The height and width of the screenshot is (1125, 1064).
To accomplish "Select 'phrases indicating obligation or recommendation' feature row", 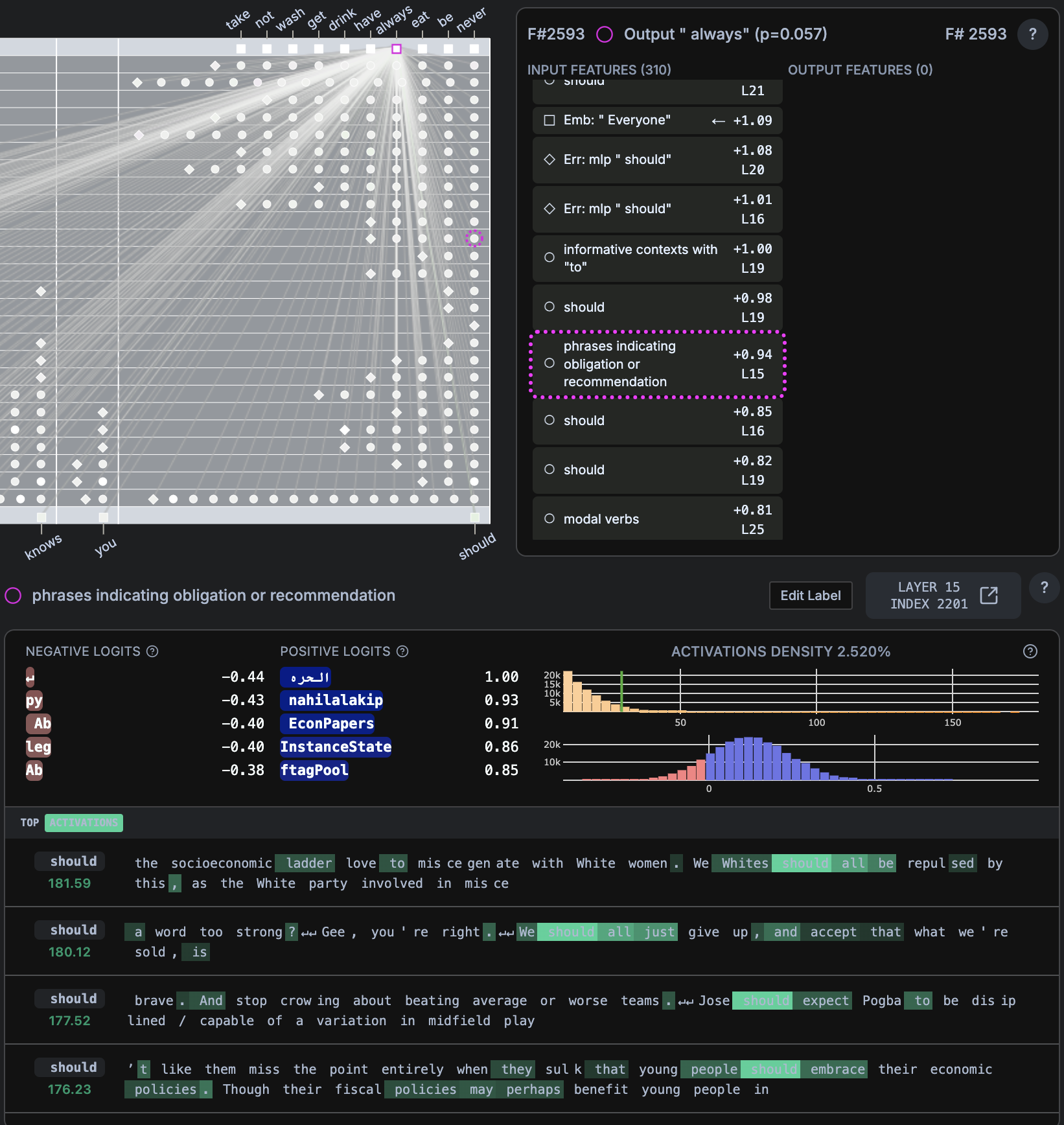I will [657, 364].
